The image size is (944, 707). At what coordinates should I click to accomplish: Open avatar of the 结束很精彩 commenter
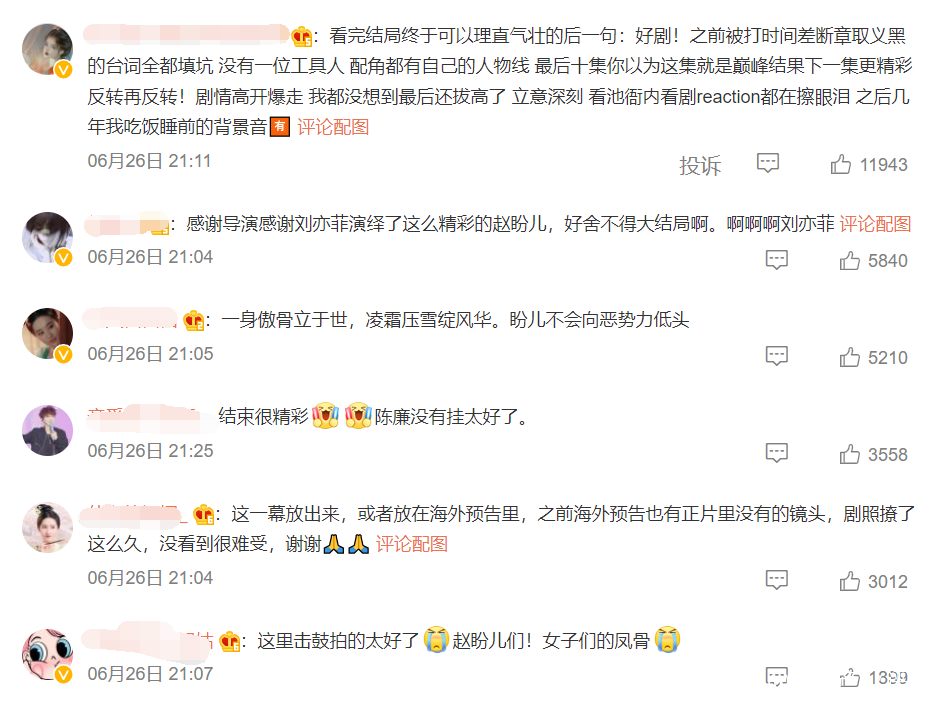[x=47, y=430]
